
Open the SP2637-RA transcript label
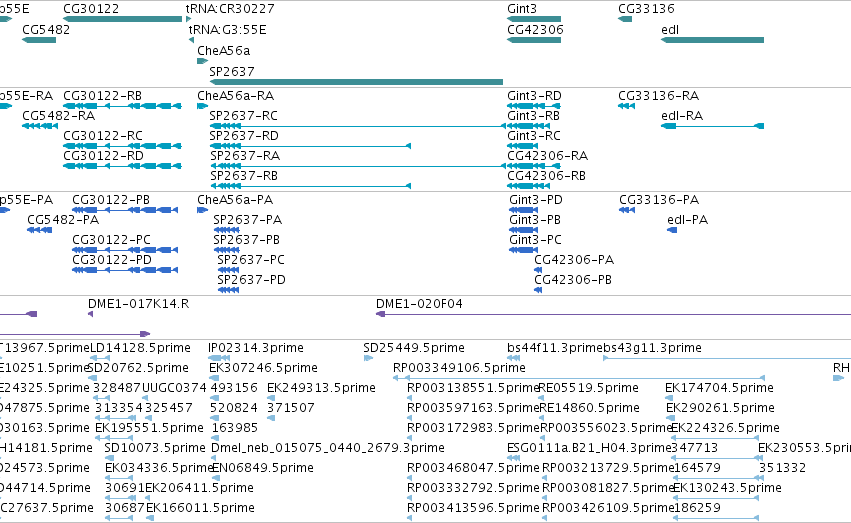pos(245,156)
